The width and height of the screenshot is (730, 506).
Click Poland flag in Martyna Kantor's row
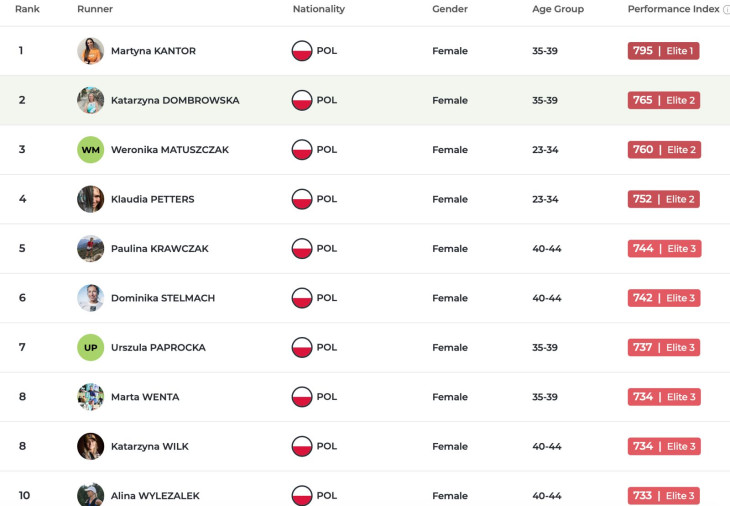(x=302, y=51)
